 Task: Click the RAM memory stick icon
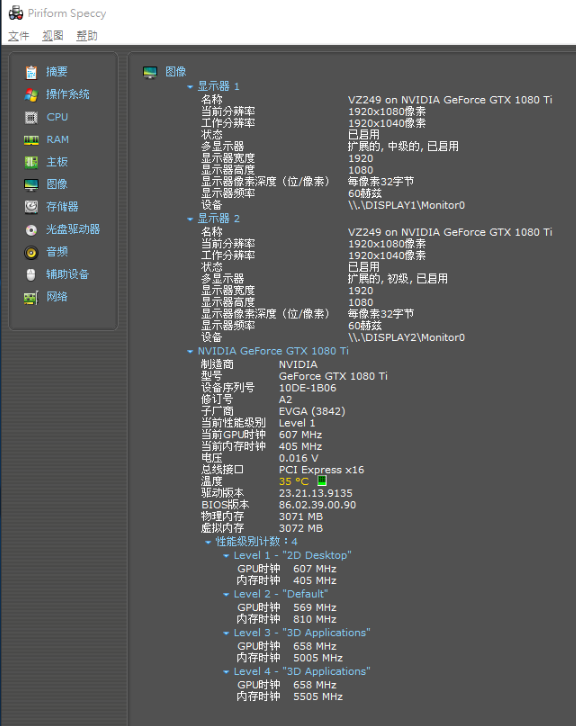point(31,140)
